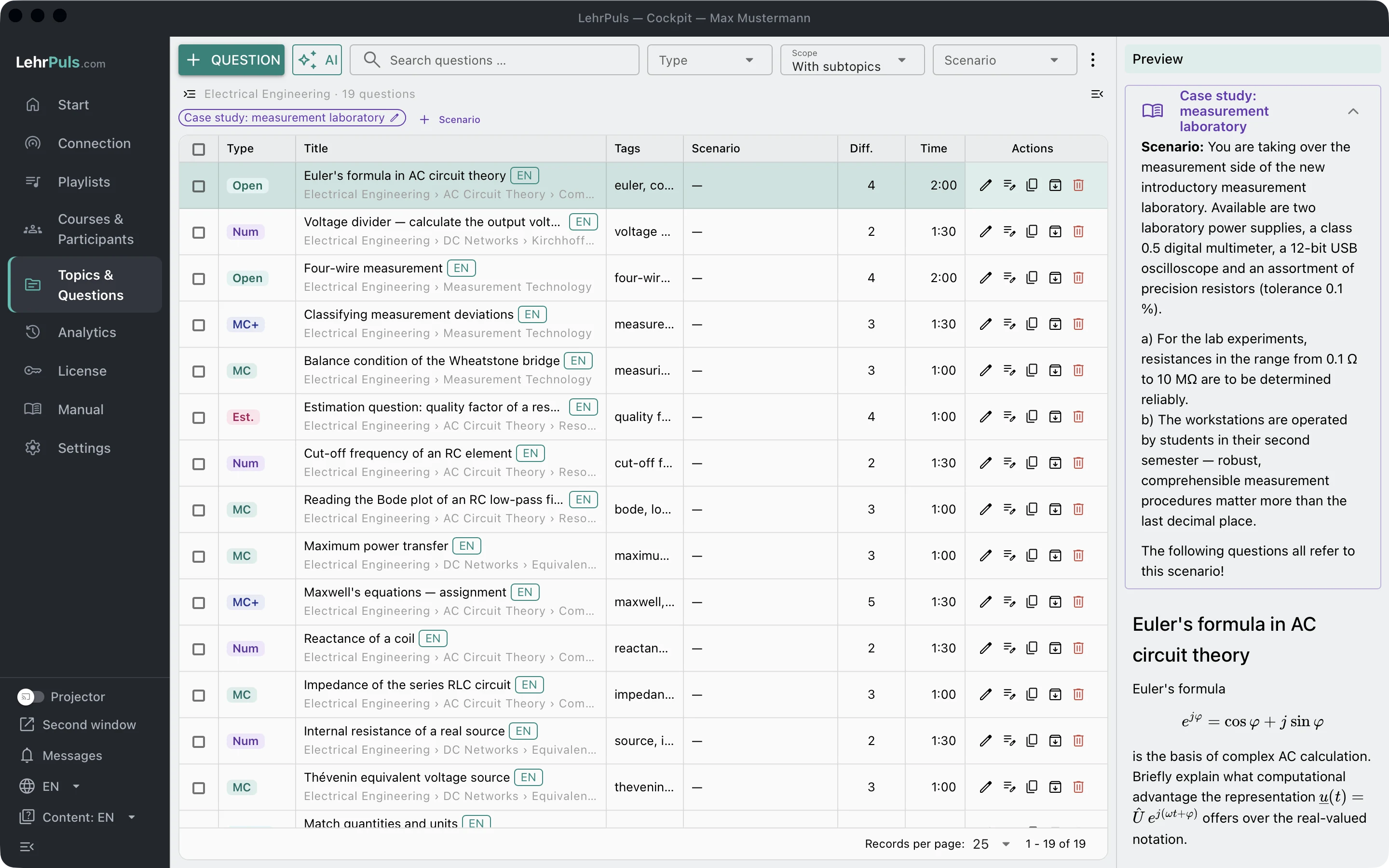1389x868 pixels.
Task: Archive the Classifying measurement deviations question
Action: click(1055, 325)
